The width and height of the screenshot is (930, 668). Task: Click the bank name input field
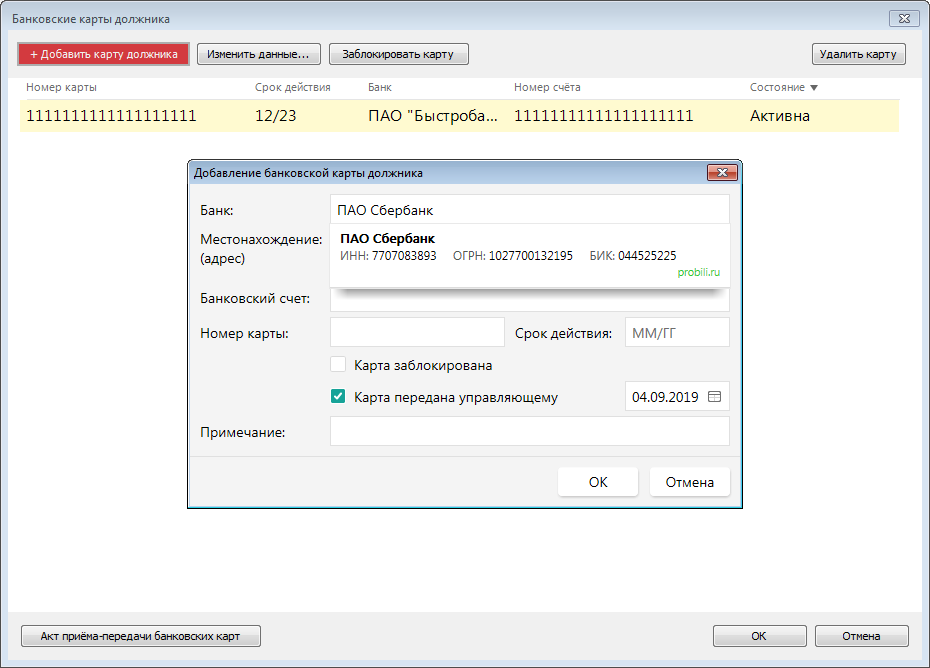tap(529, 210)
